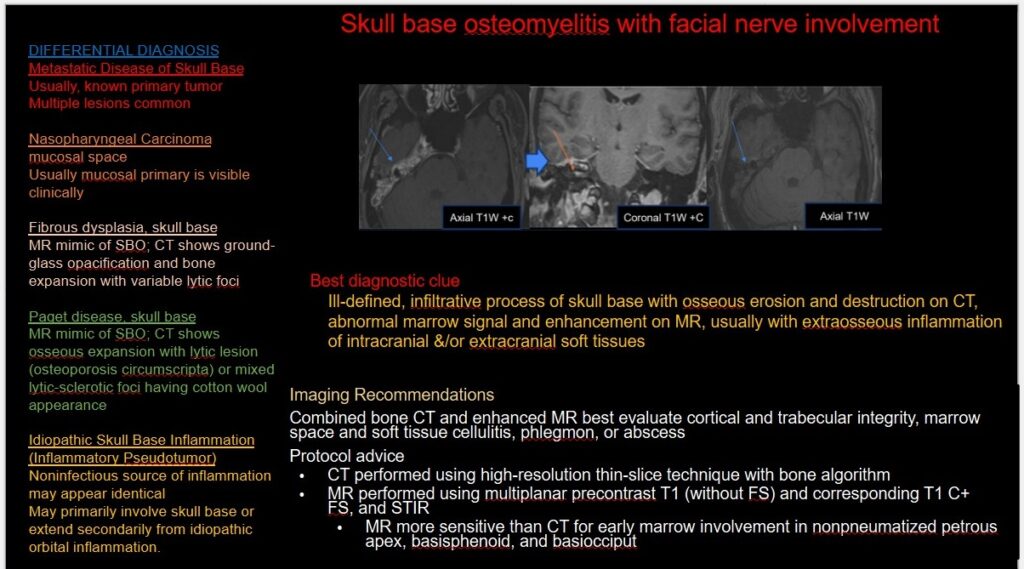Select the rightmost Axial T1W MR image
1024x569 pixels.
tap(795, 157)
